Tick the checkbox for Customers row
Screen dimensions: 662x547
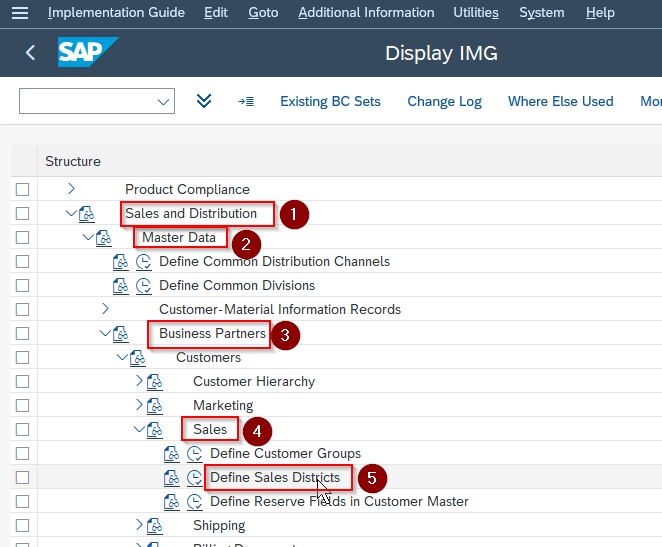[x=22, y=358]
